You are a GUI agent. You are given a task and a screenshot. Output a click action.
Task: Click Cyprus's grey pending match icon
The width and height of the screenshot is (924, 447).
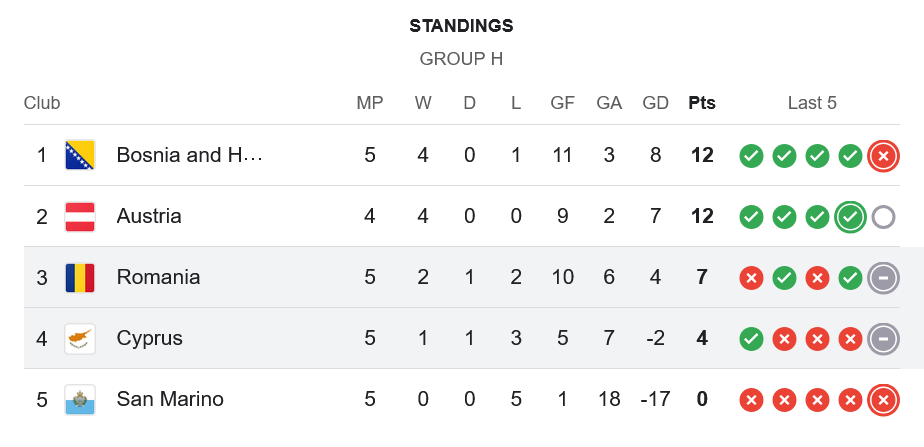tap(882, 338)
